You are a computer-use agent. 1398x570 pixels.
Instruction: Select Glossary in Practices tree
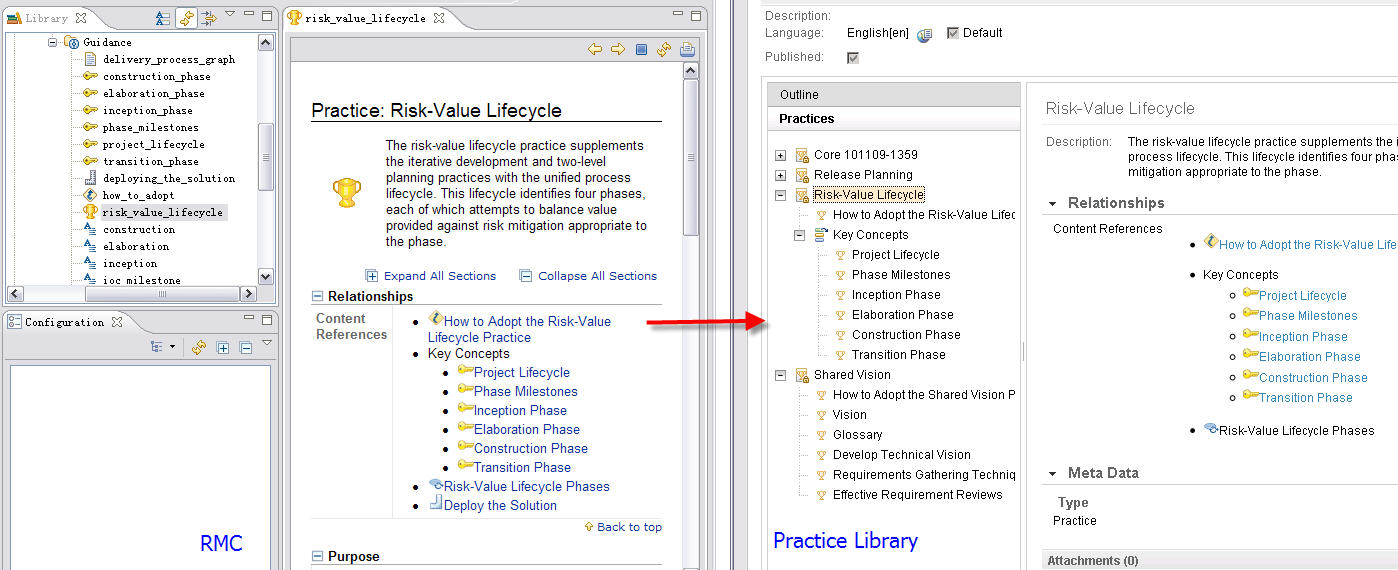pyautogui.click(x=858, y=435)
